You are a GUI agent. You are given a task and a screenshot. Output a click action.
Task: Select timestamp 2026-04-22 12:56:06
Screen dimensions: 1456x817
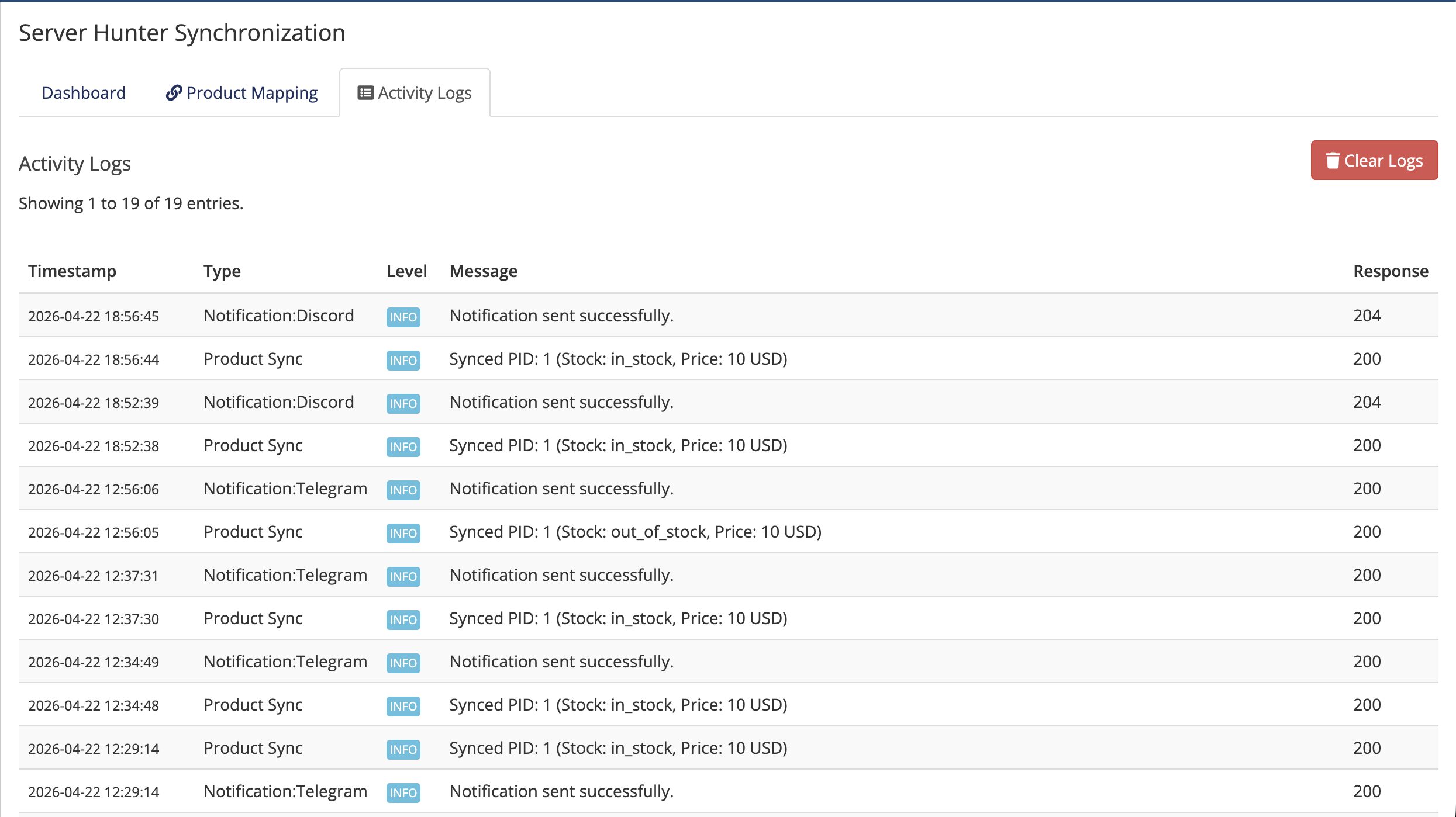94,489
